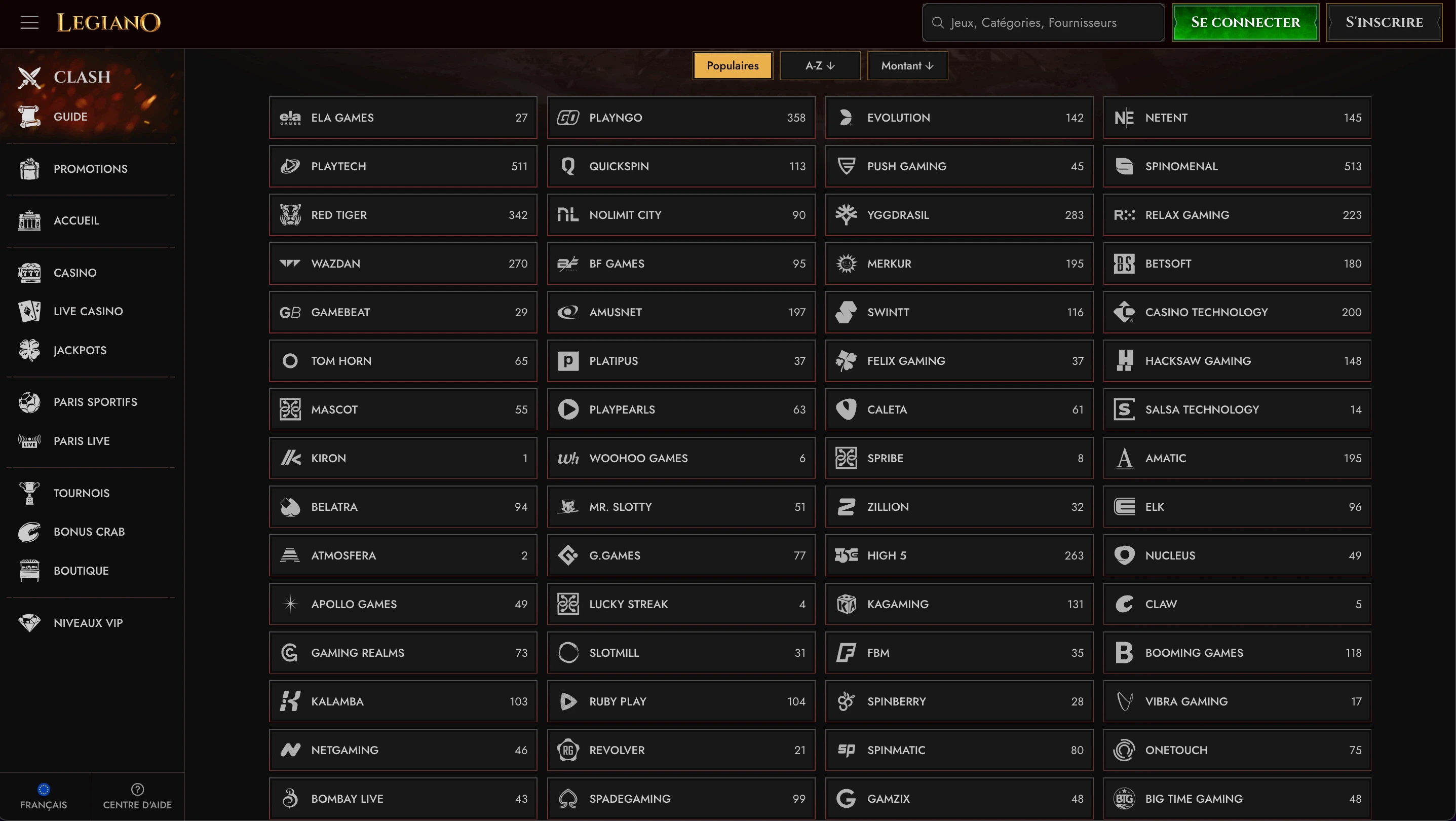This screenshot has width=1456, height=821.
Task: Click the S'inscrire button
Action: [1384, 23]
